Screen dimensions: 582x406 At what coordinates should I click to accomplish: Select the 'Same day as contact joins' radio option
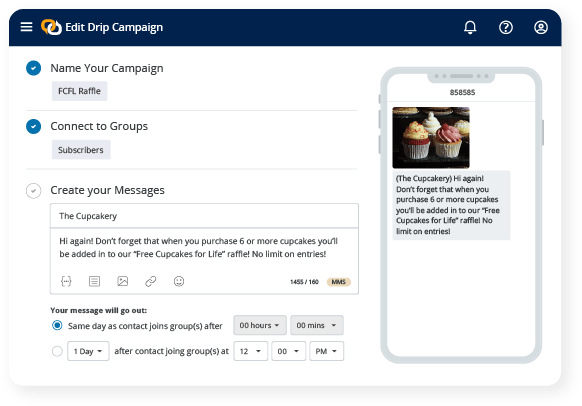click(x=57, y=325)
